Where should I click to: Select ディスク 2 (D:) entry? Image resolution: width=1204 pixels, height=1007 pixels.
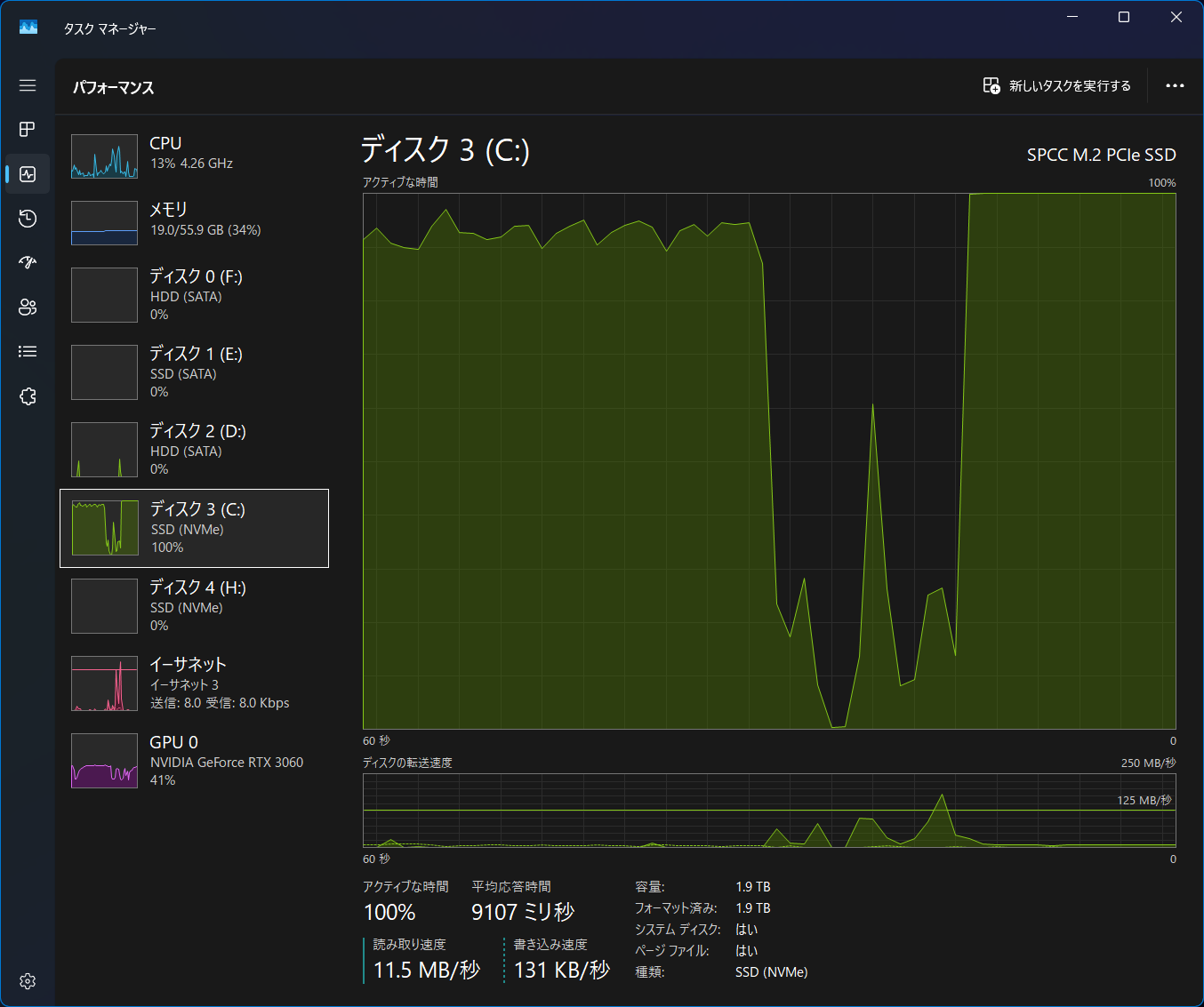pyautogui.click(x=194, y=449)
